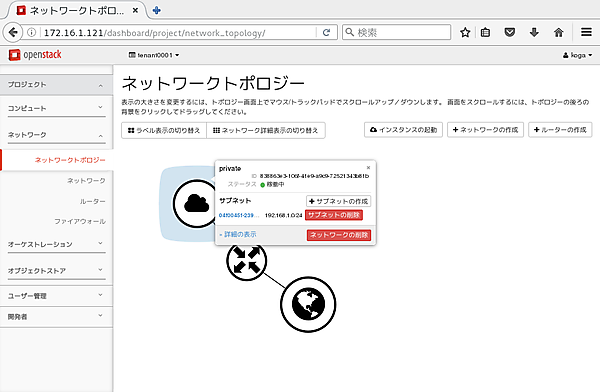The image size is (600, 392).
Task: Click the ネットワークトポロジー page heading
Action: (213, 83)
